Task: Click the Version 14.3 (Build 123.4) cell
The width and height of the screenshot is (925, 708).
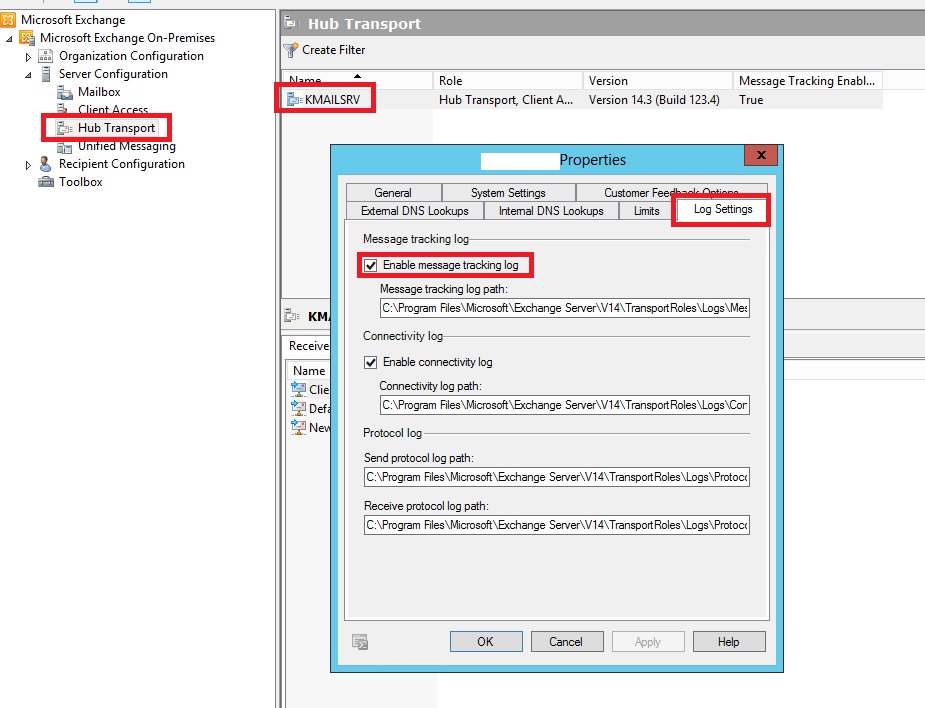Action: coord(654,100)
